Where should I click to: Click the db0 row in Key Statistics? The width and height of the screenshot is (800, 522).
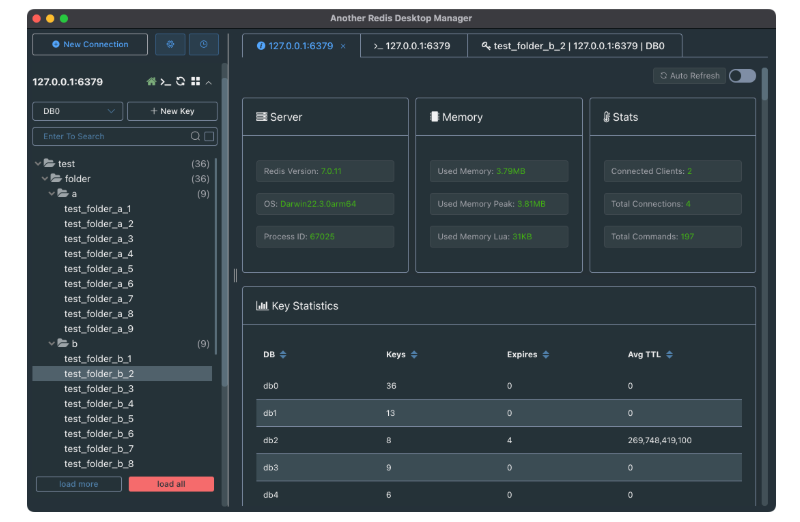click(499, 386)
